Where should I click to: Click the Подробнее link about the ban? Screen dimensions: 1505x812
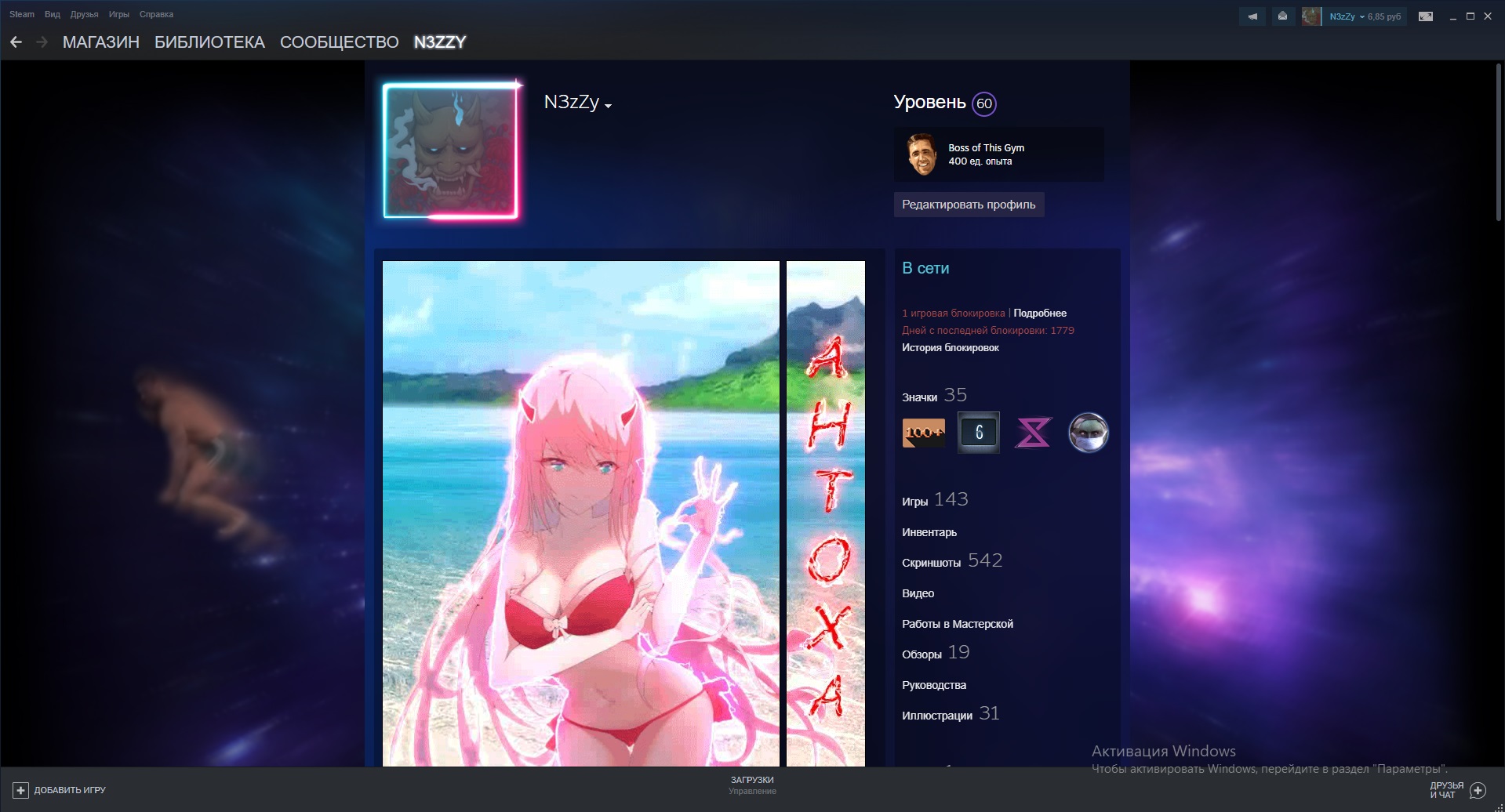click(x=1040, y=313)
